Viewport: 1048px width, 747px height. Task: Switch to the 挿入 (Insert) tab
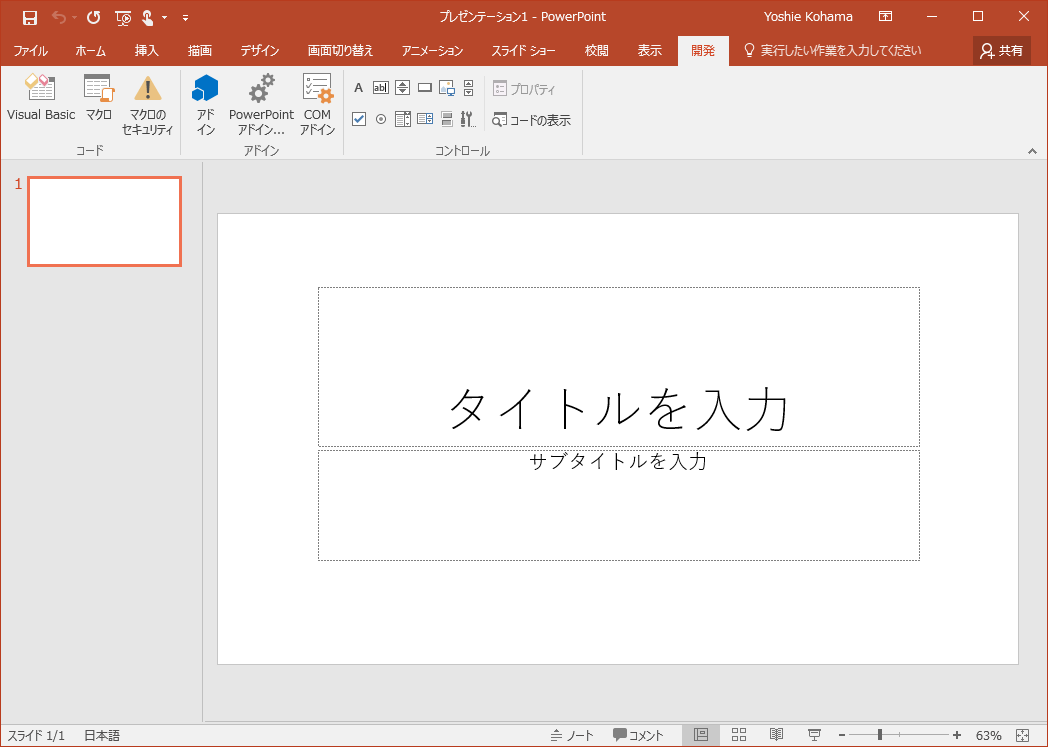pyautogui.click(x=147, y=50)
